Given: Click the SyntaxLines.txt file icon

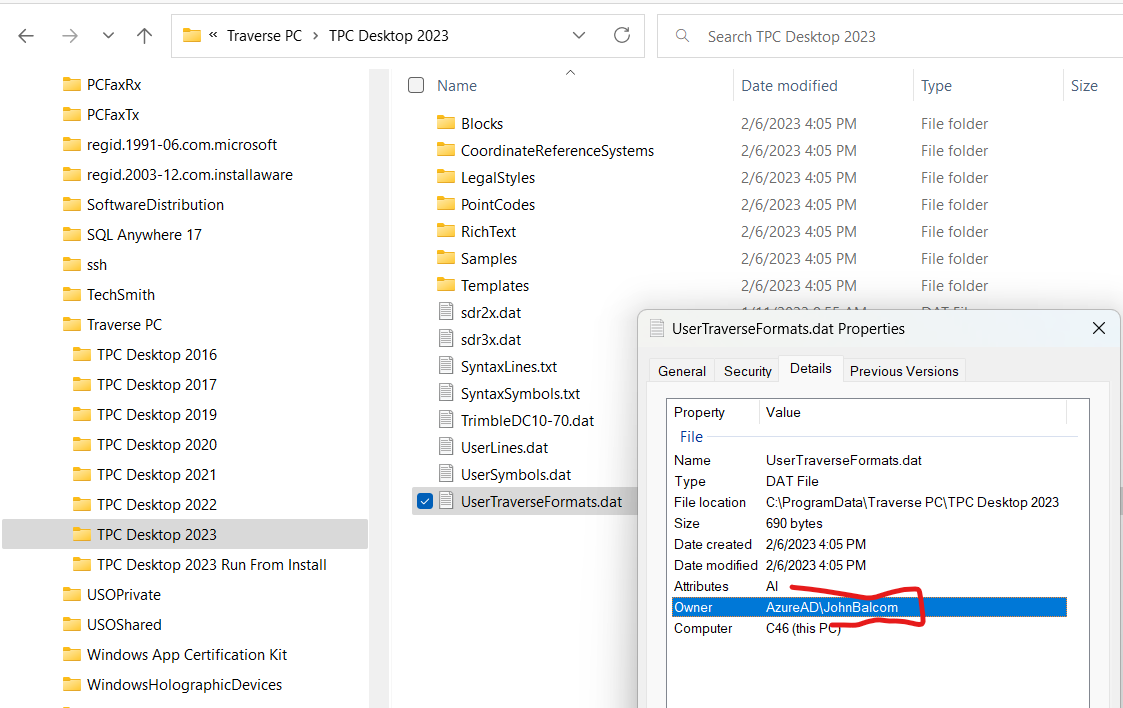Looking at the screenshot, I should point(446,366).
